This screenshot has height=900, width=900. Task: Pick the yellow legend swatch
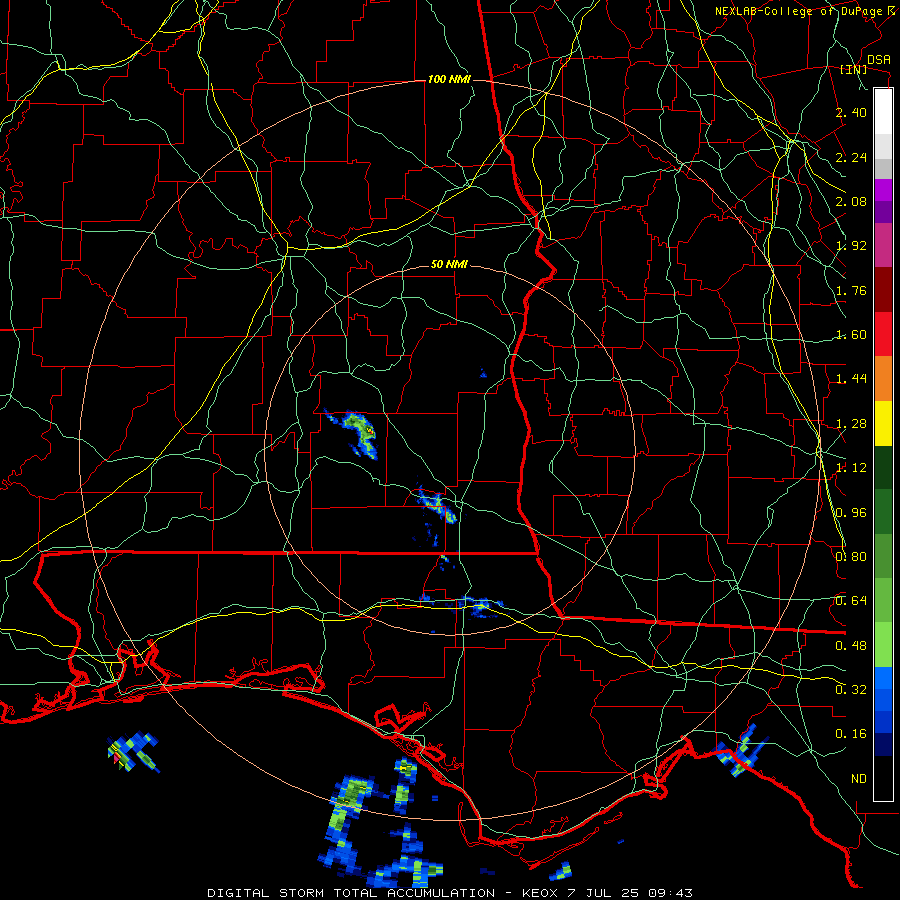[x=883, y=423]
